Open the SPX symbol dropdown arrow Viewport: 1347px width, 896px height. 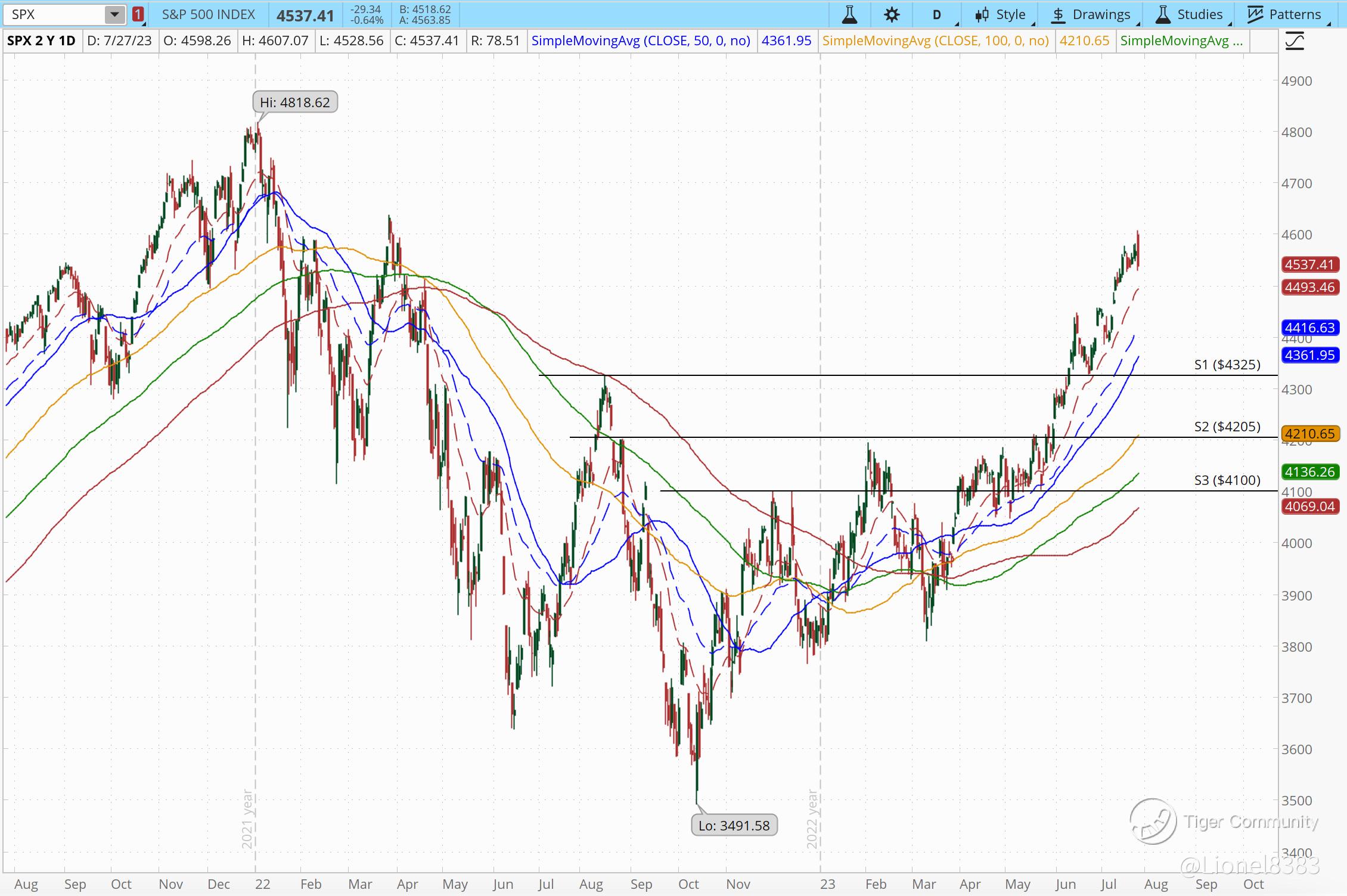114,14
